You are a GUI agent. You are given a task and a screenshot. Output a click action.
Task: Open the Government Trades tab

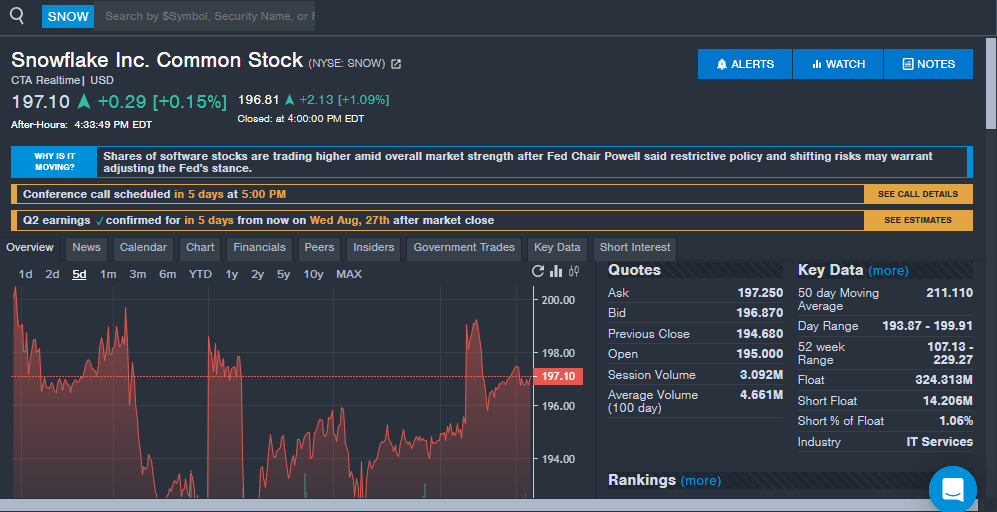[464, 247]
